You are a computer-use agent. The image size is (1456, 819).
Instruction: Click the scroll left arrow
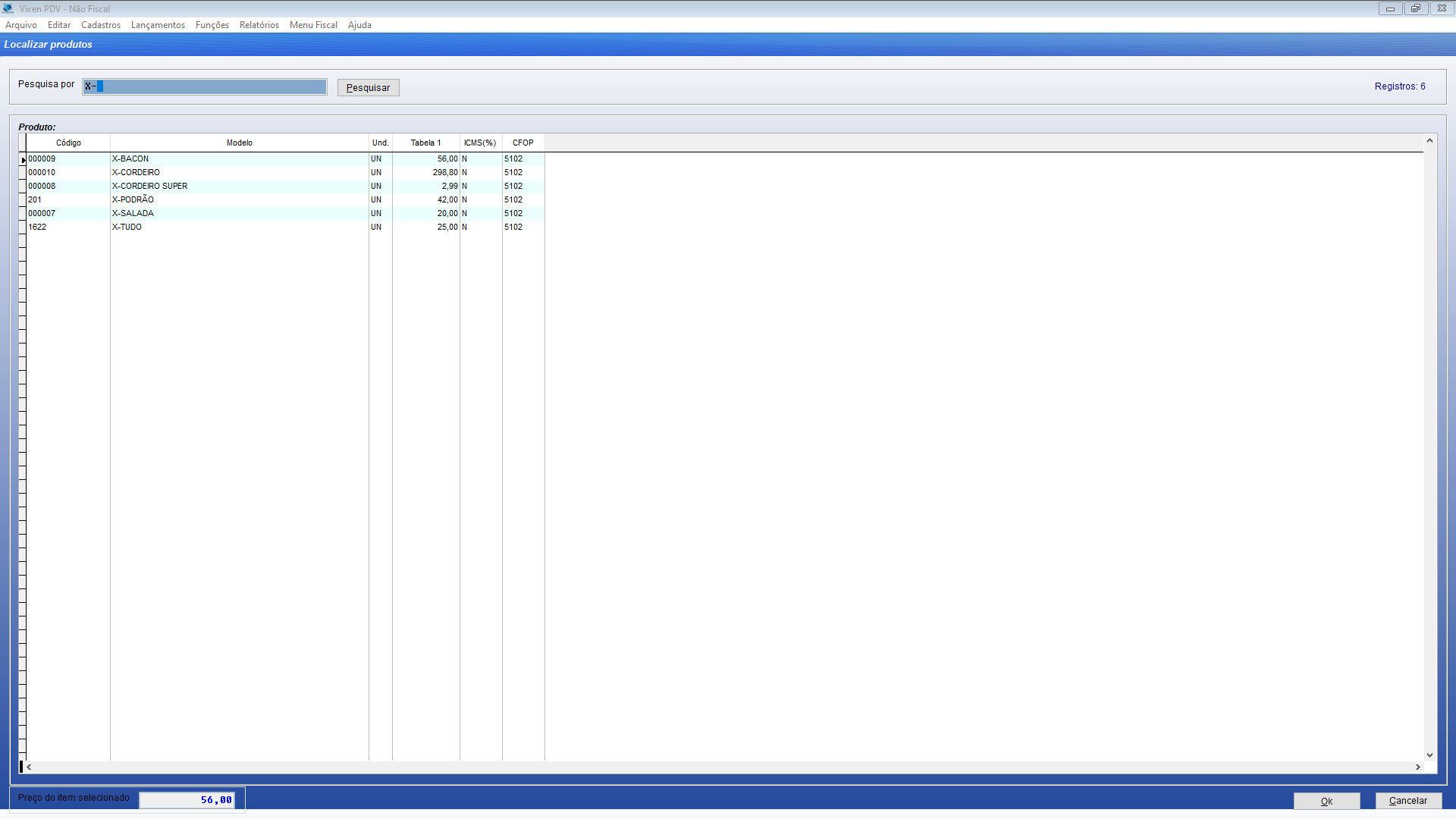coord(29,767)
